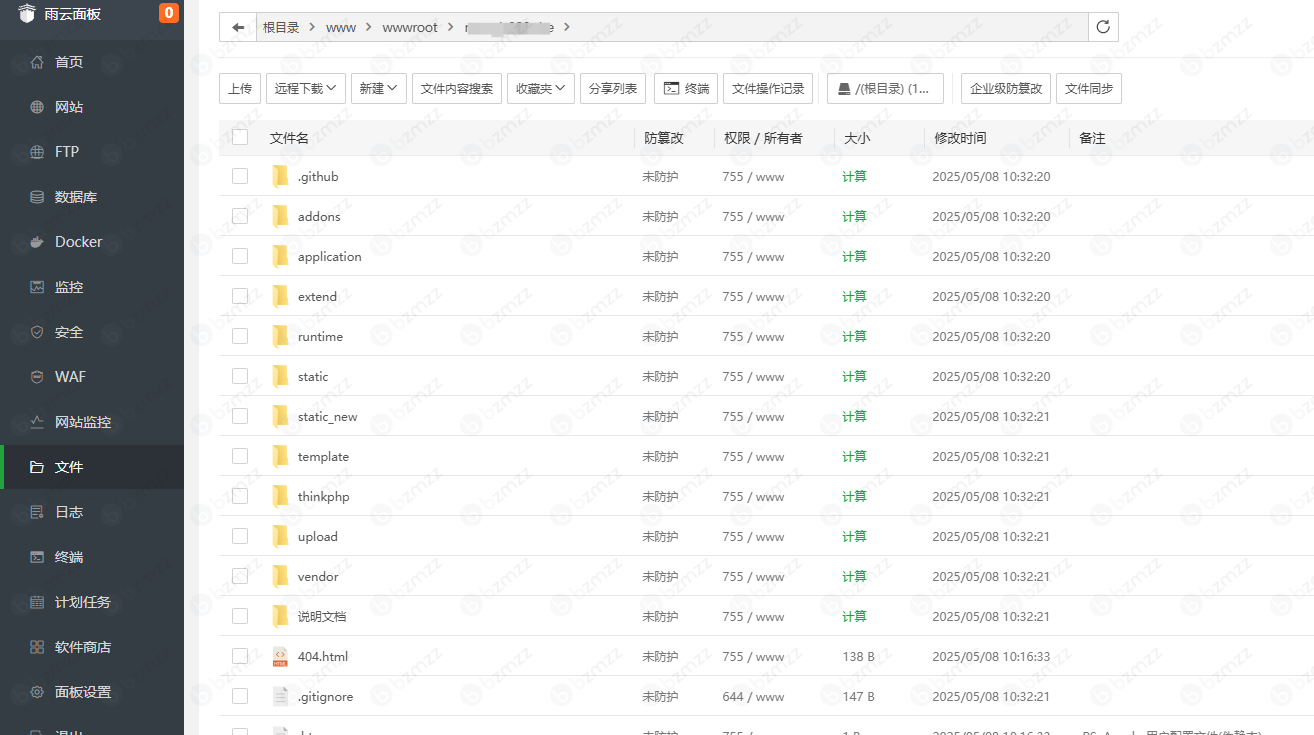Click 未防护 status for static row
This screenshot has width=1314, height=735.
point(660,376)
